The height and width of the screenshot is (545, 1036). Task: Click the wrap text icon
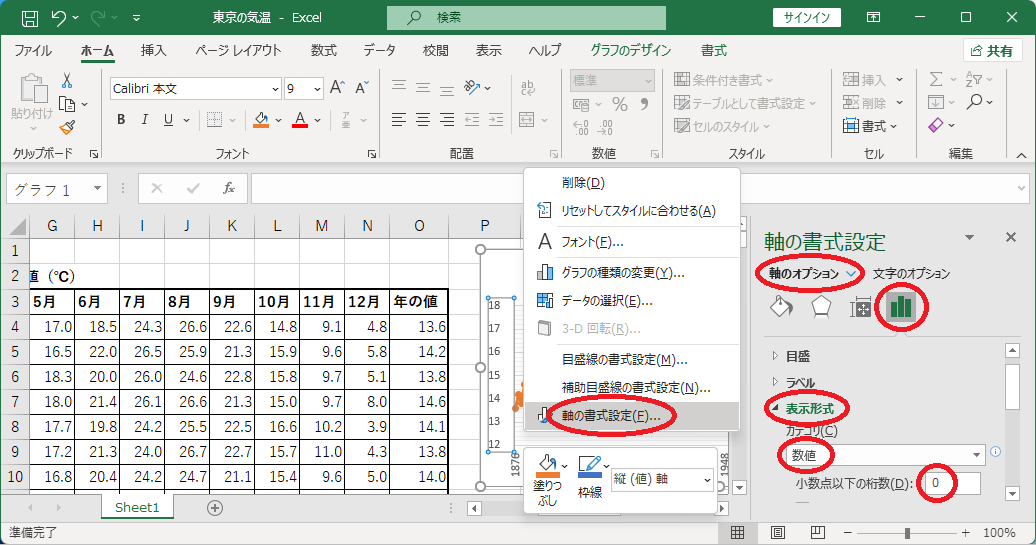[x=527, y=87]
